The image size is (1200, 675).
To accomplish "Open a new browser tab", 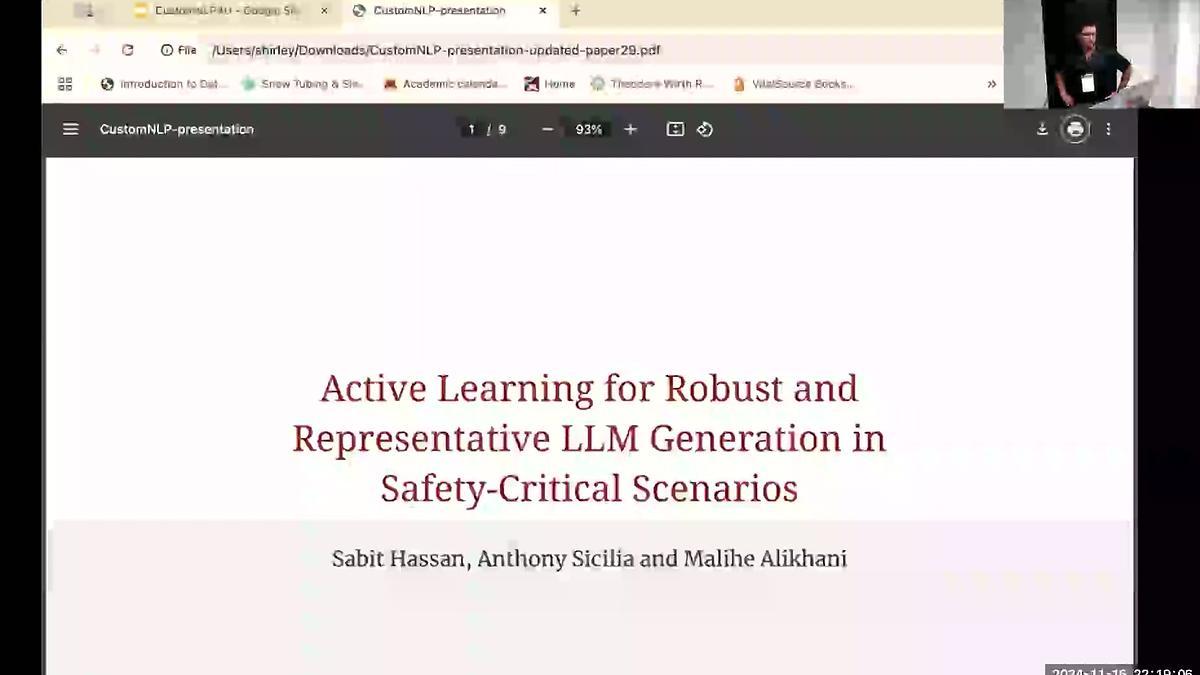I will 575,11.
